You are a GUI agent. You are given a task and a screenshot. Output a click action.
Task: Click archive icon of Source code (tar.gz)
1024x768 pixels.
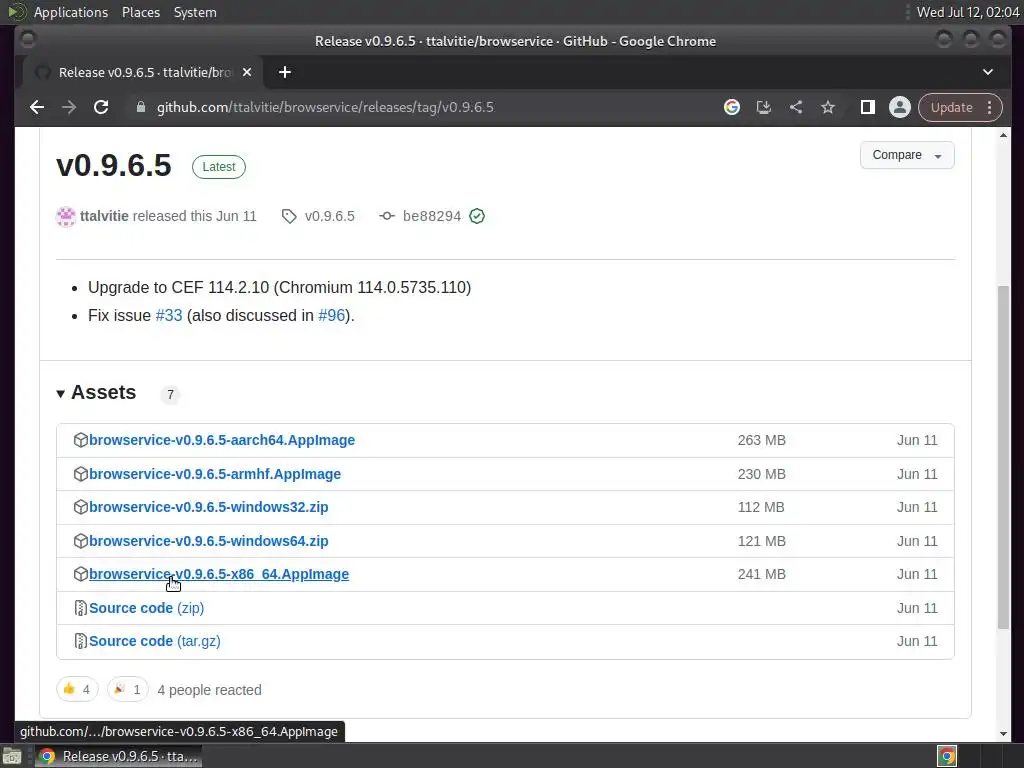coord(80,641)
